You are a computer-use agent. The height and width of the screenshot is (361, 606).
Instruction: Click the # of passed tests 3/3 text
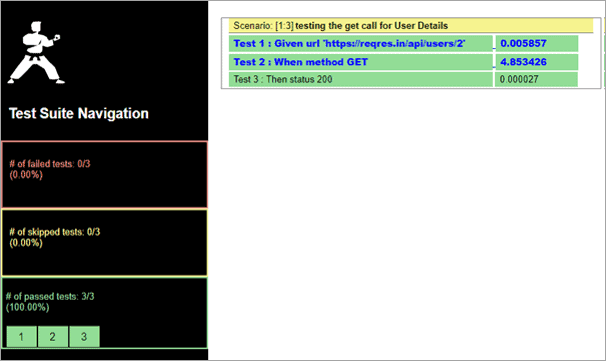pyautogui.click(x=50, y=302)
